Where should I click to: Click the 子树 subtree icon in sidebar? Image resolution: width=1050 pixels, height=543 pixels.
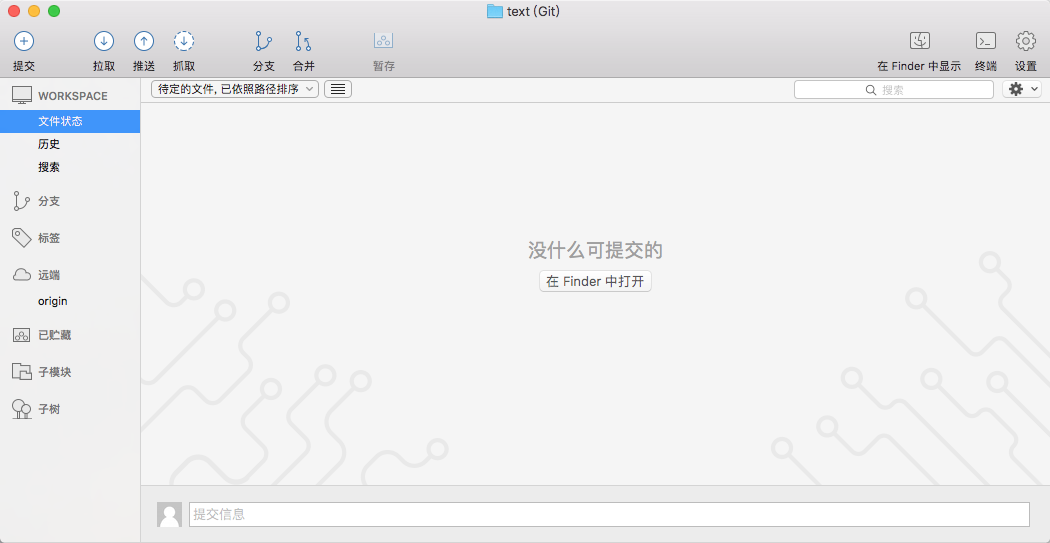coord(21,409)
